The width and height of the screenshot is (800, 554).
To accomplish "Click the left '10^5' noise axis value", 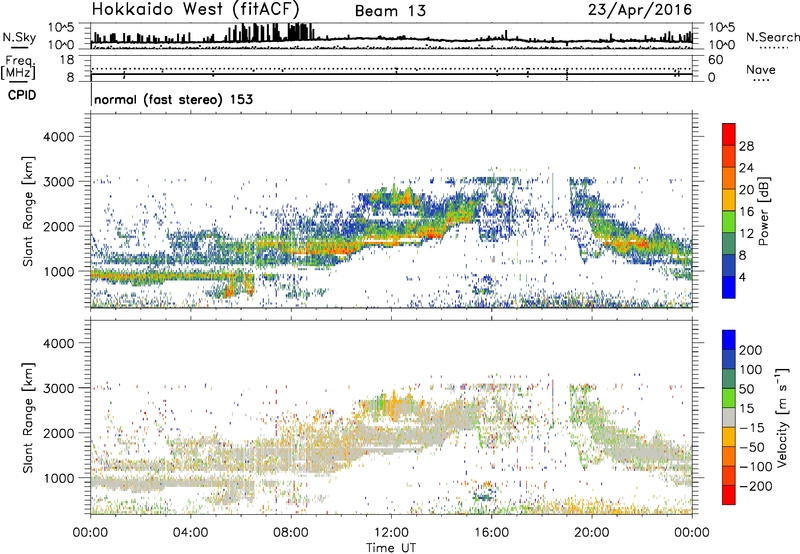I will pos(61,27).
